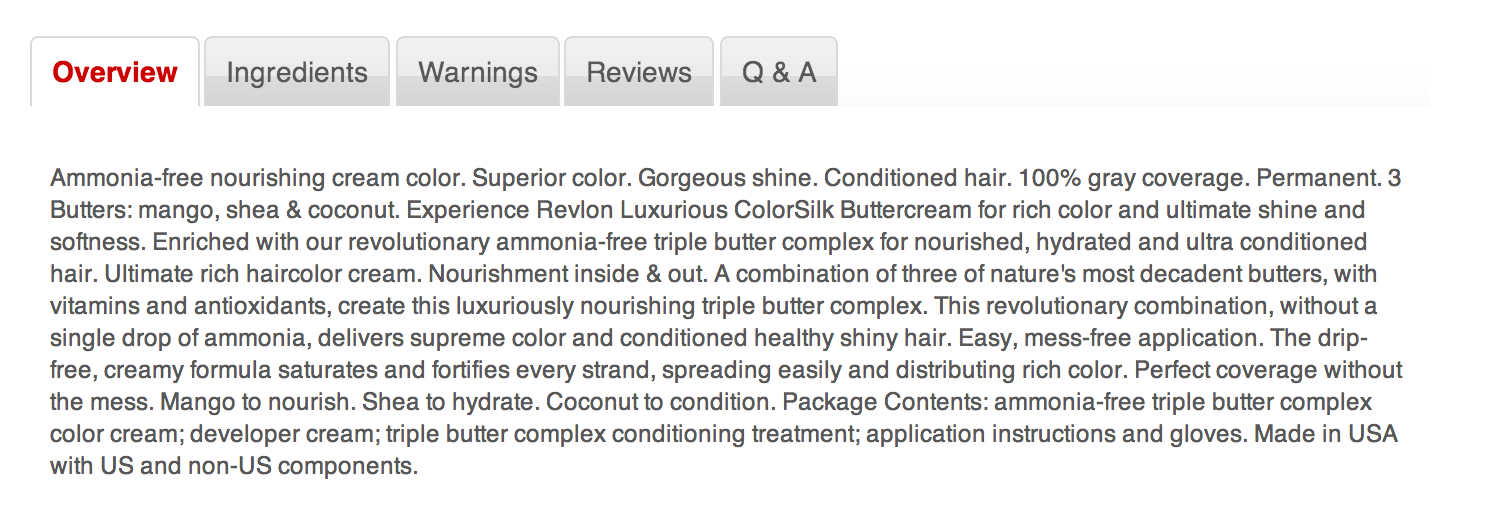Open the Warnings tab

pyautogui.click(x=478, y=72)
